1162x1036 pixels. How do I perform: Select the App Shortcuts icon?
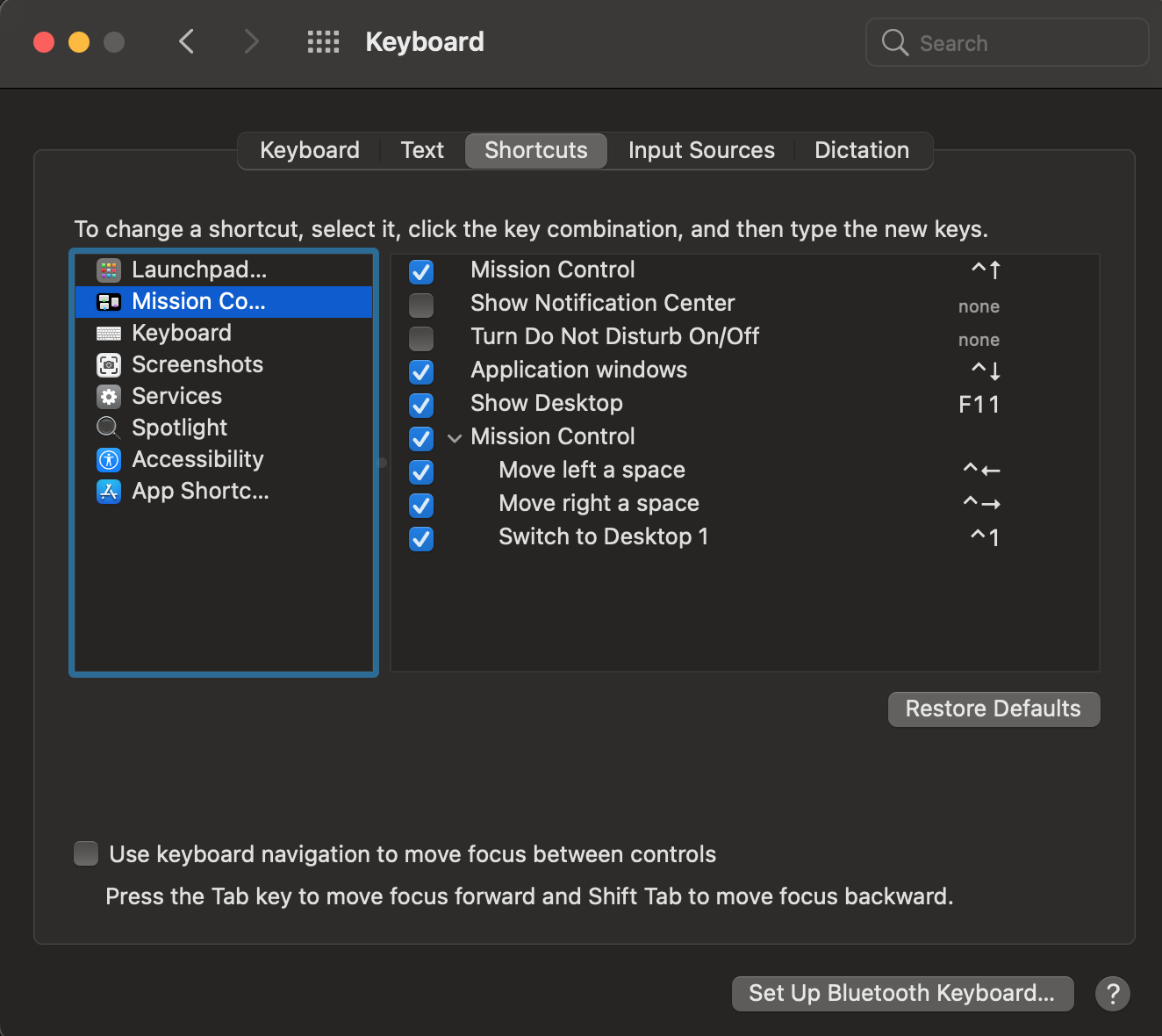click(109, 492)
